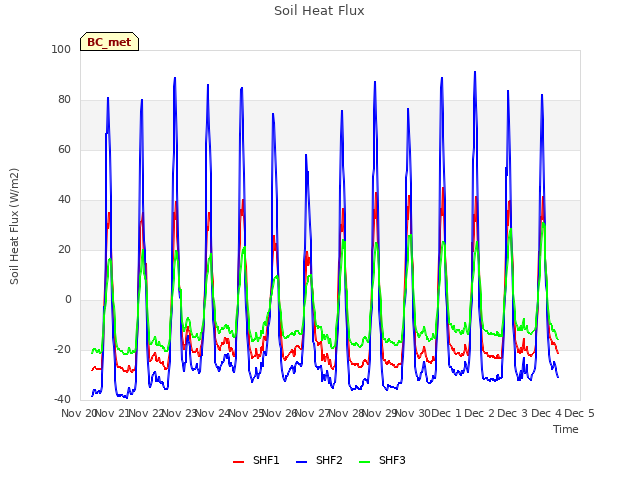The height and width of the screenshot is (480, 640).
Task: Click the Nov 23 x-axis tick label
Action: [180, 413]
